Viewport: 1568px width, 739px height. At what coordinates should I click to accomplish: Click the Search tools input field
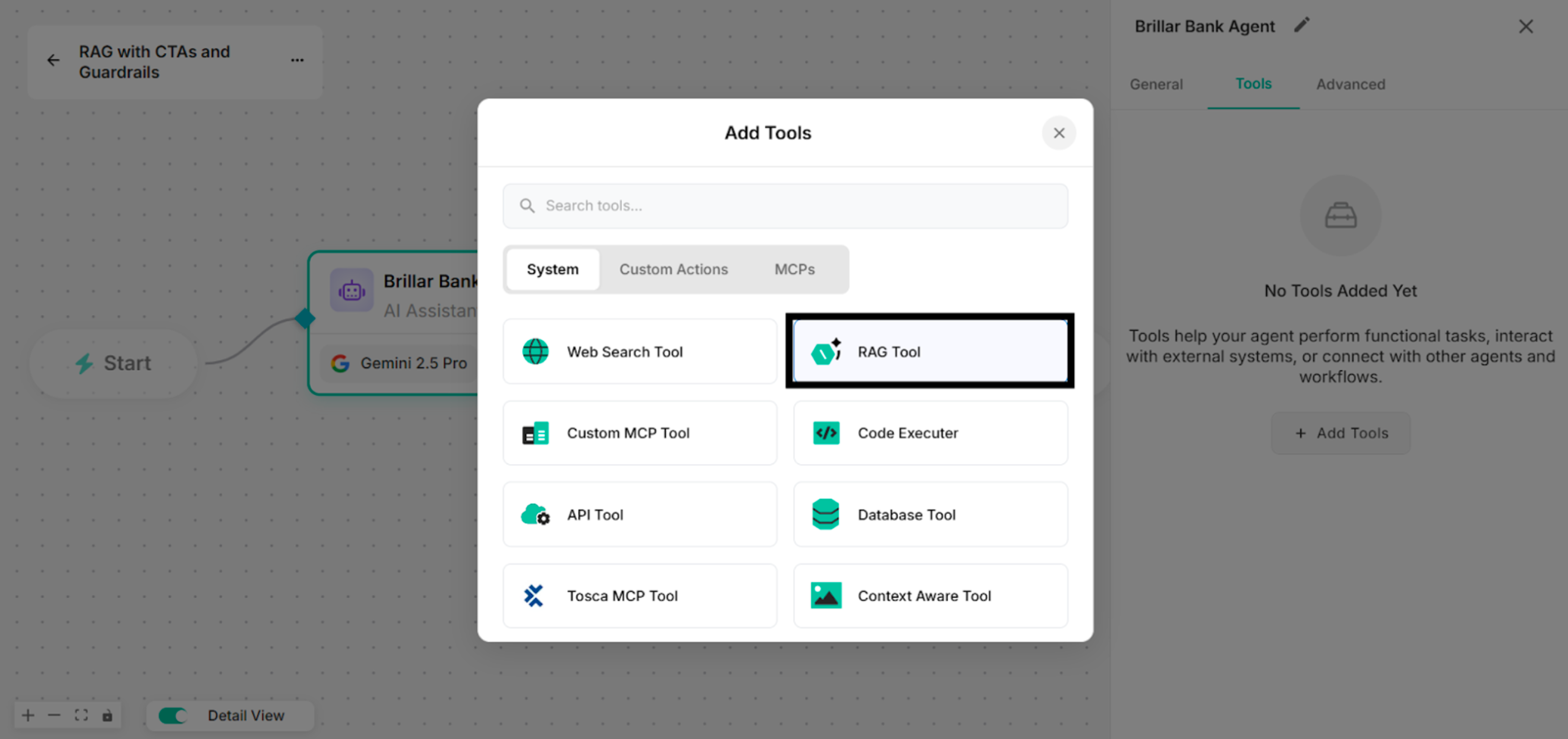tap(785, 206)
